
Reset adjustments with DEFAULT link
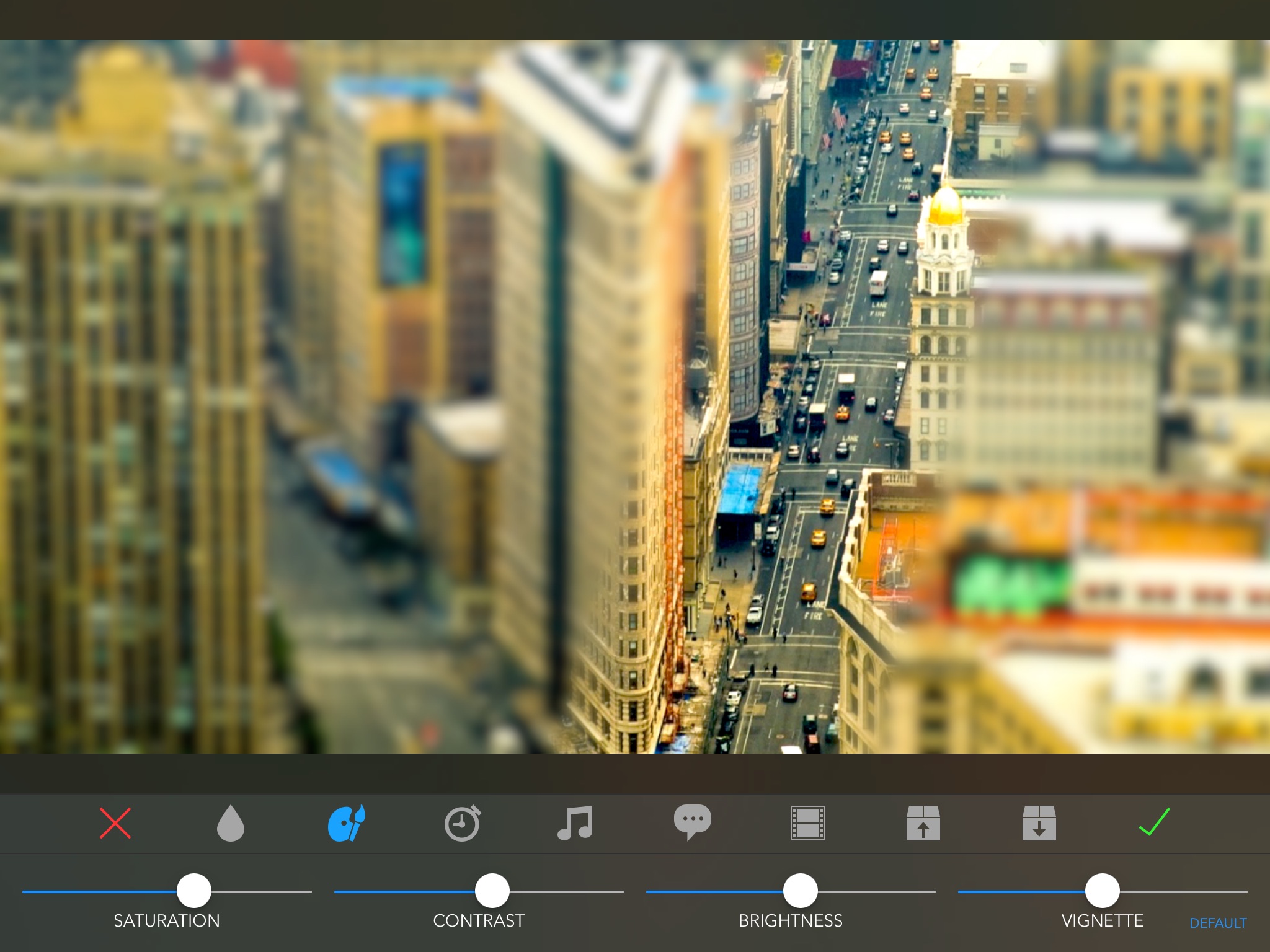[x=1217, y=923]
